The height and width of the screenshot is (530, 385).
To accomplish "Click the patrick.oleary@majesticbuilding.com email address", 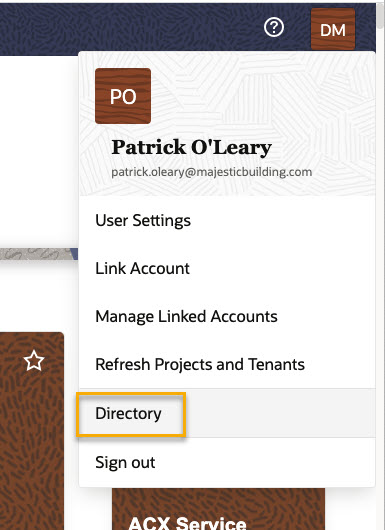I will (212, 172).
